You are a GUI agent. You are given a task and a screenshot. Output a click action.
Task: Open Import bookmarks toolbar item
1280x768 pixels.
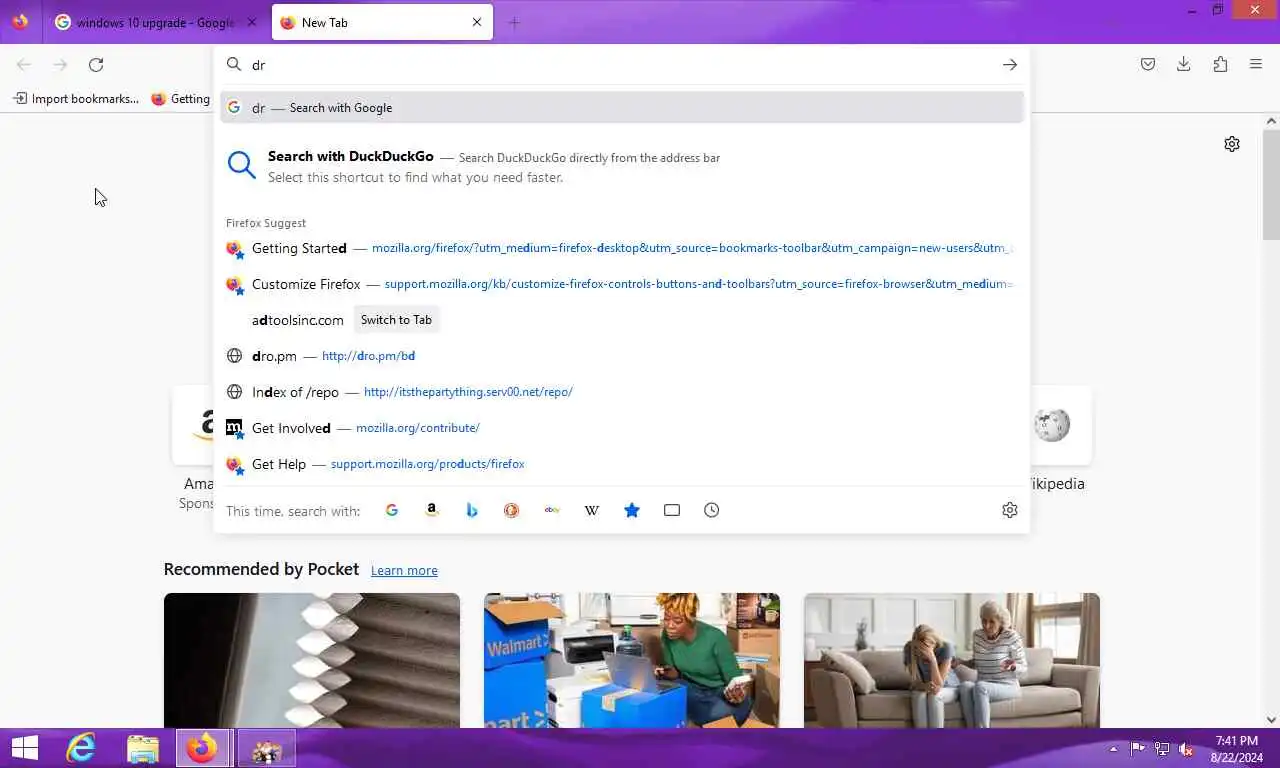(x=75, y=98)
